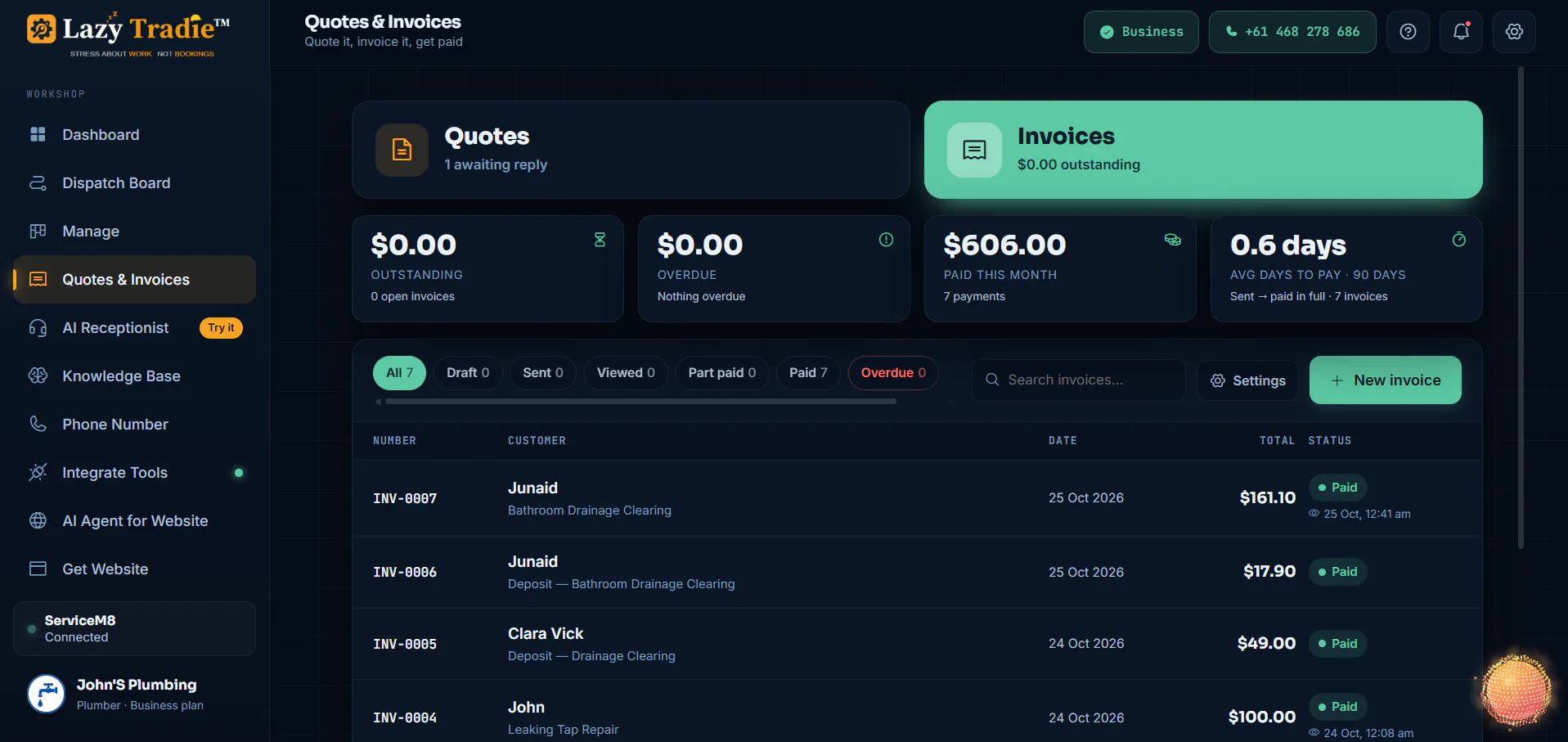Screen dimensions: 1568x742
Task: Filter invoices by Viewed
Action: 626,373
